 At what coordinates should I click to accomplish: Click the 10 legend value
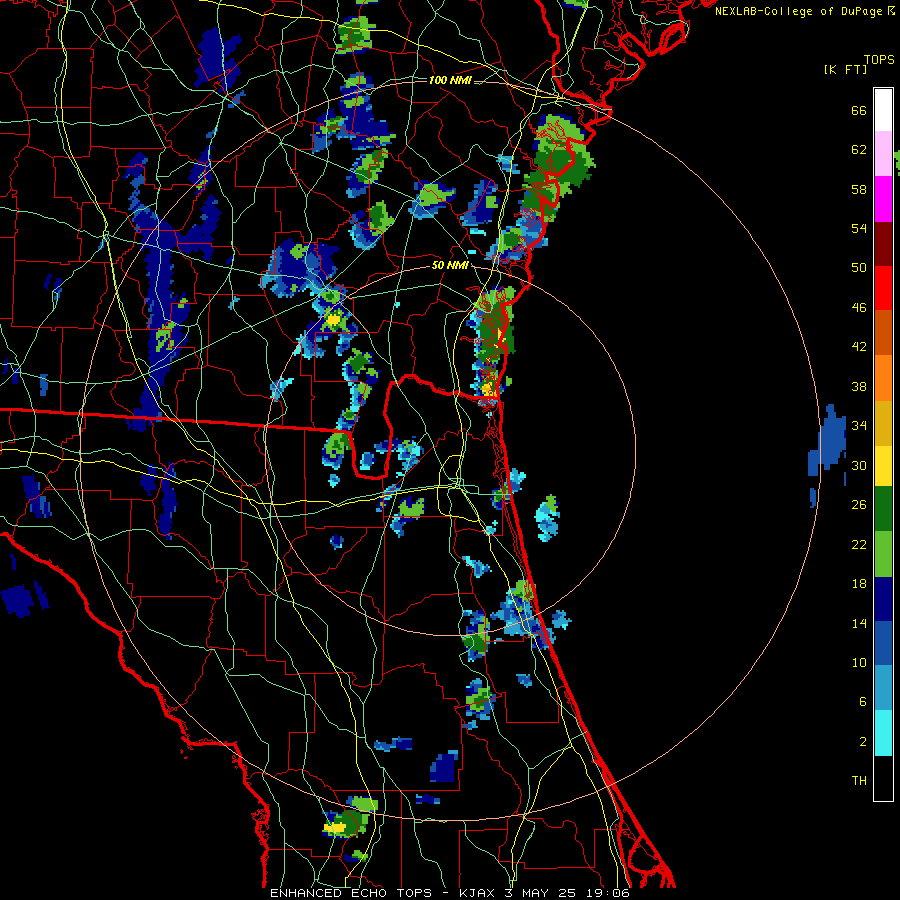pos(859,662)
